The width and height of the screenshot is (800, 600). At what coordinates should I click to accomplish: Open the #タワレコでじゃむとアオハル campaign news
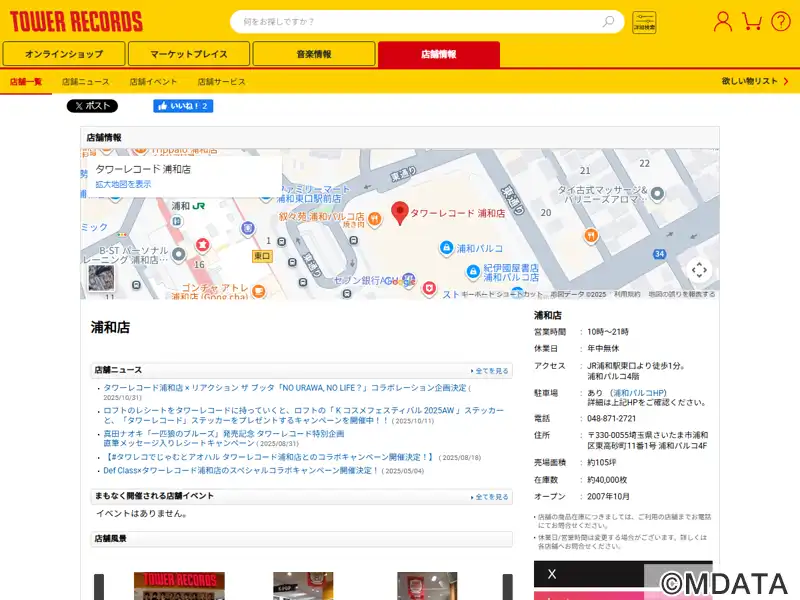[269, 457]
